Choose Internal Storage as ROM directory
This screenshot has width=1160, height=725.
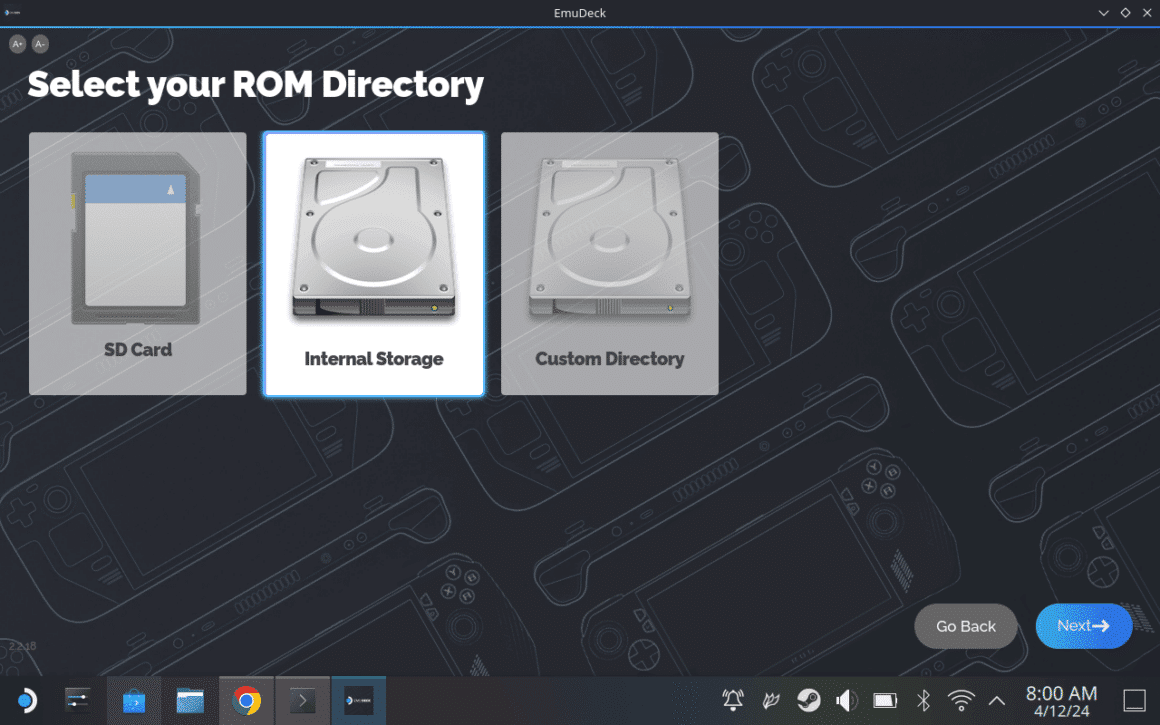[374, 264]
